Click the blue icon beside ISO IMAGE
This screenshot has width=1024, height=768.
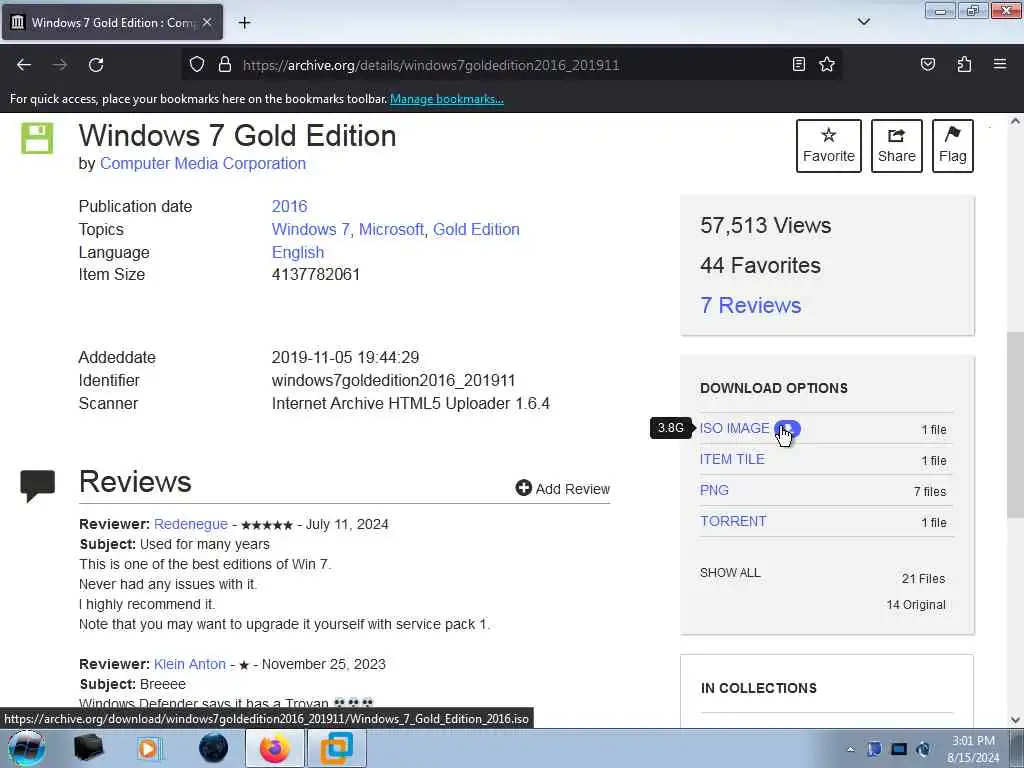[x=787, y=428]
